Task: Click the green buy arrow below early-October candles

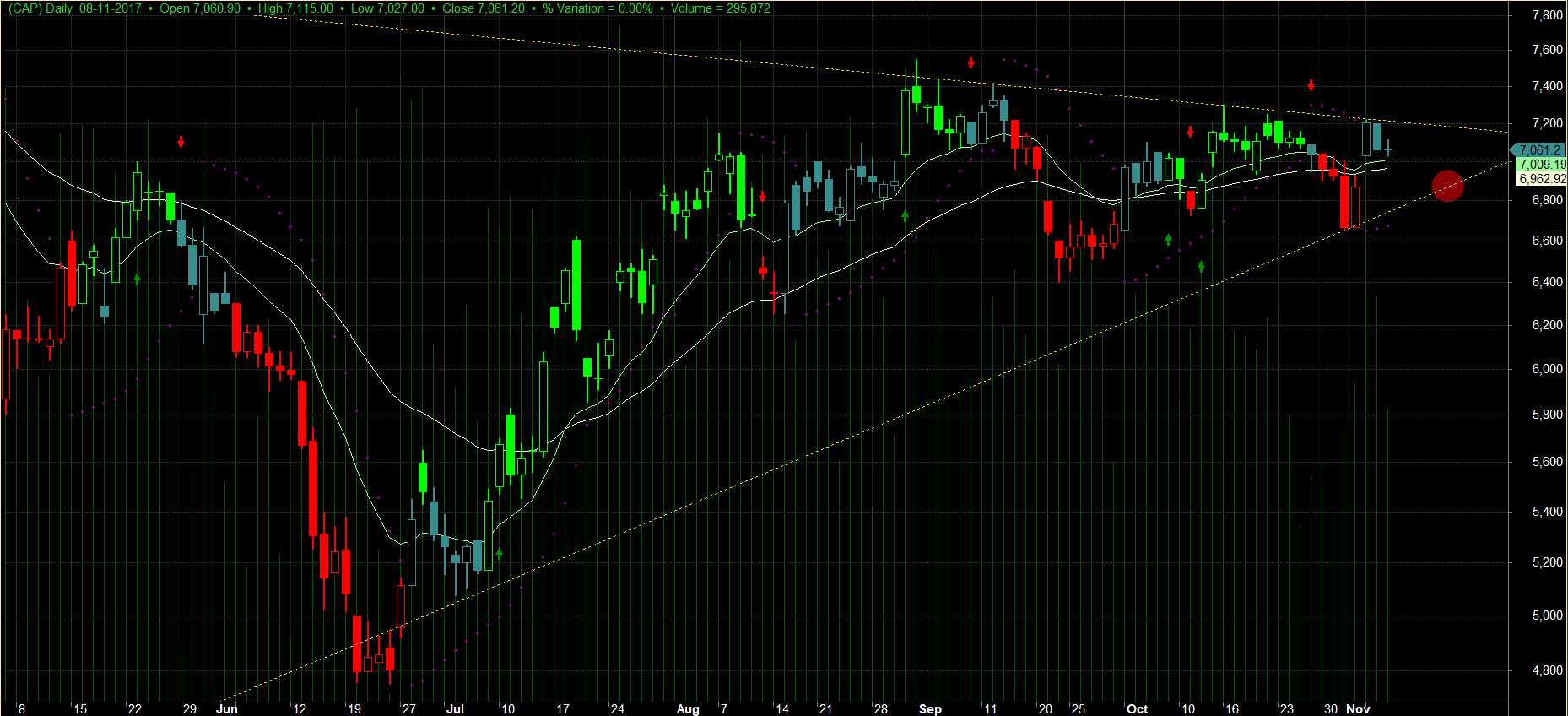Action: (x=1168, y=239)
